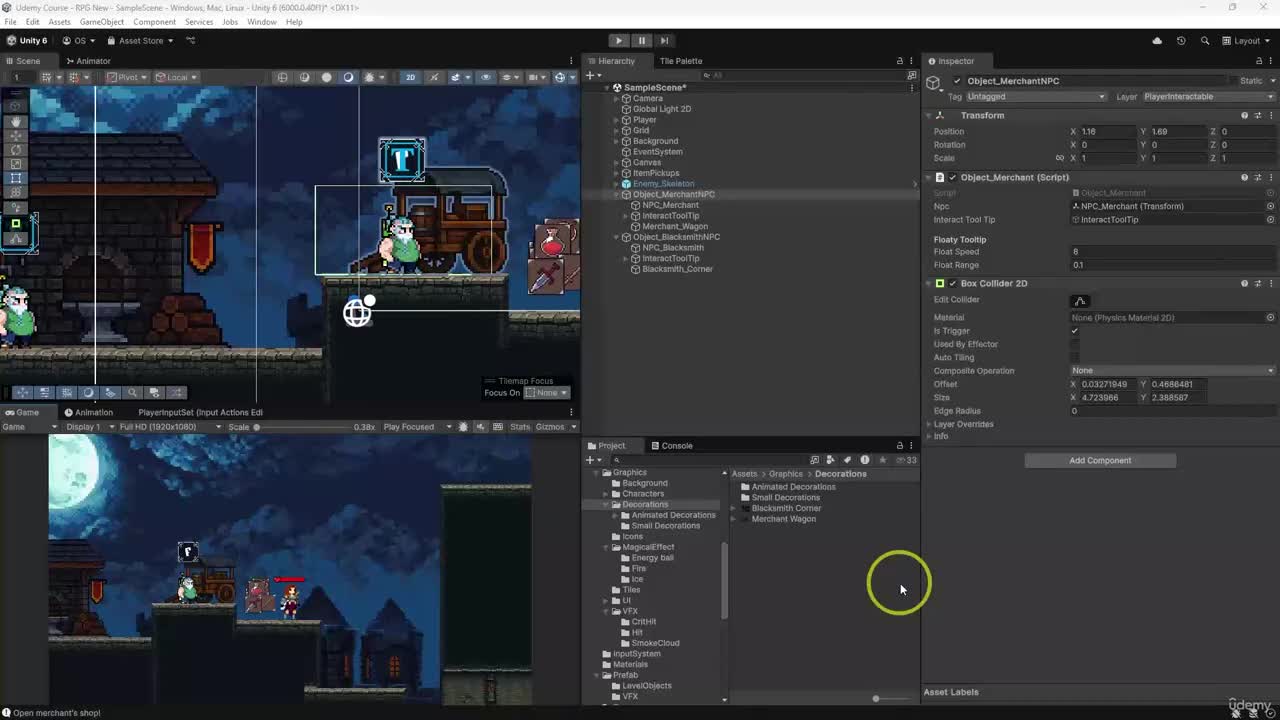Click the Npc field object picker circle
This screenshot has width=1280, height=720.
1270,206
